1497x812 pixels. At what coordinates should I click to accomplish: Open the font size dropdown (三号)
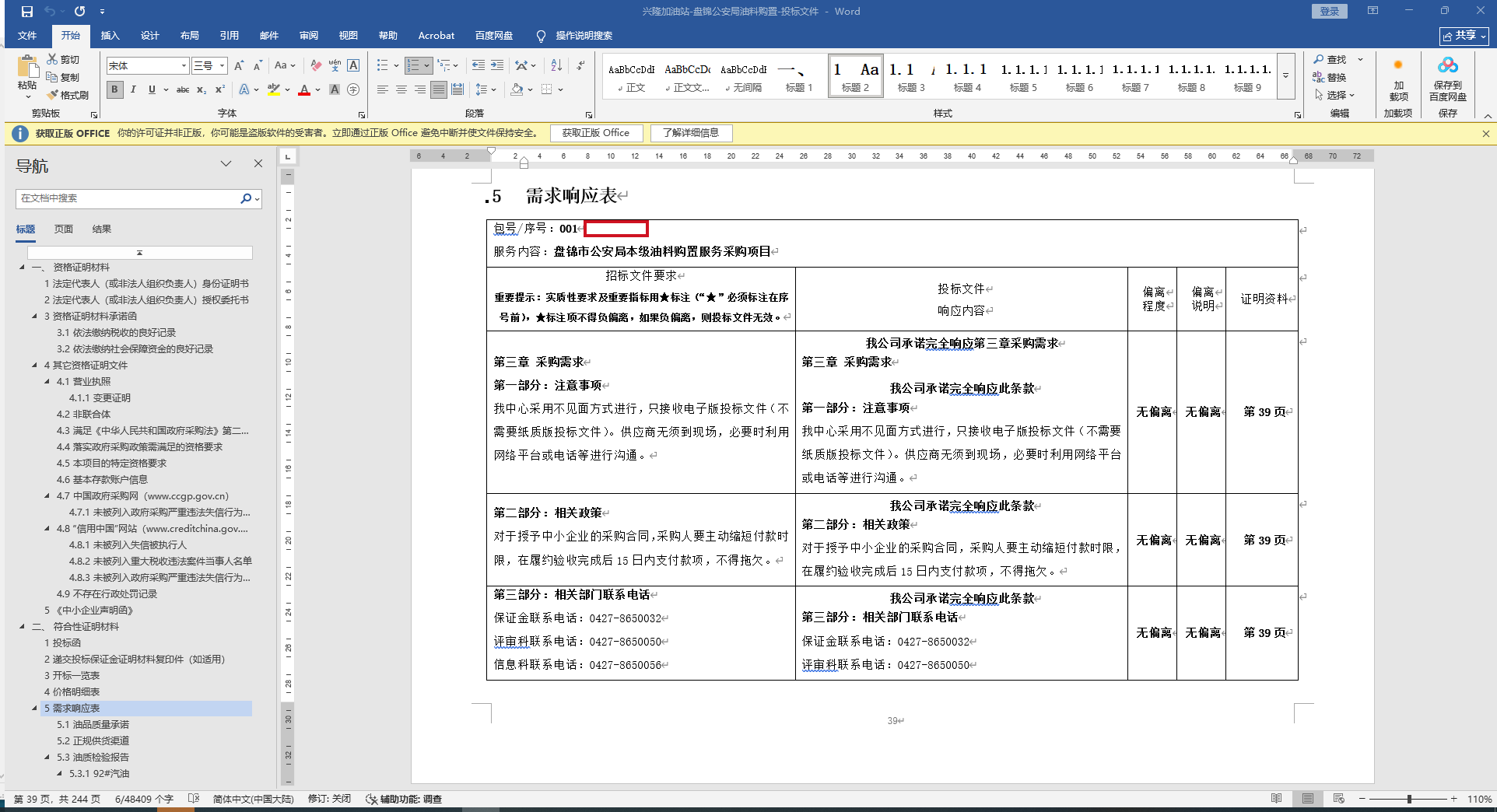pyautogui.click(x=222, y=66)
